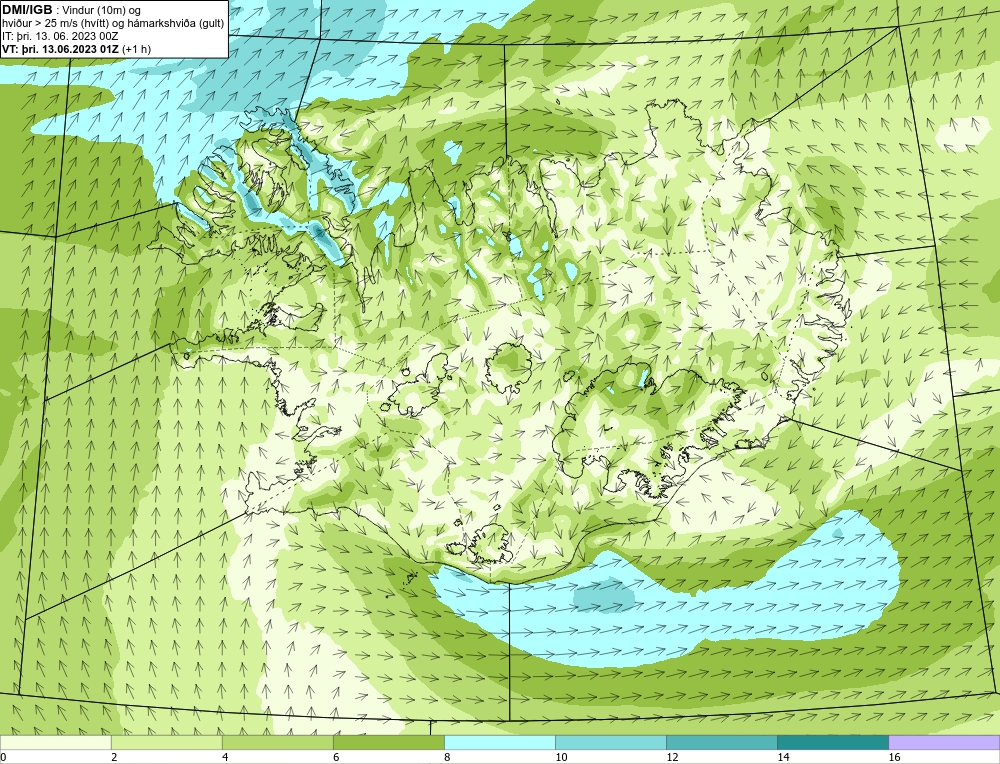This screenshot has width=1000, height=764.
Task: Click the 'hviður > 25 m/s (hvítt)' description line
Action: click(113, 24)
